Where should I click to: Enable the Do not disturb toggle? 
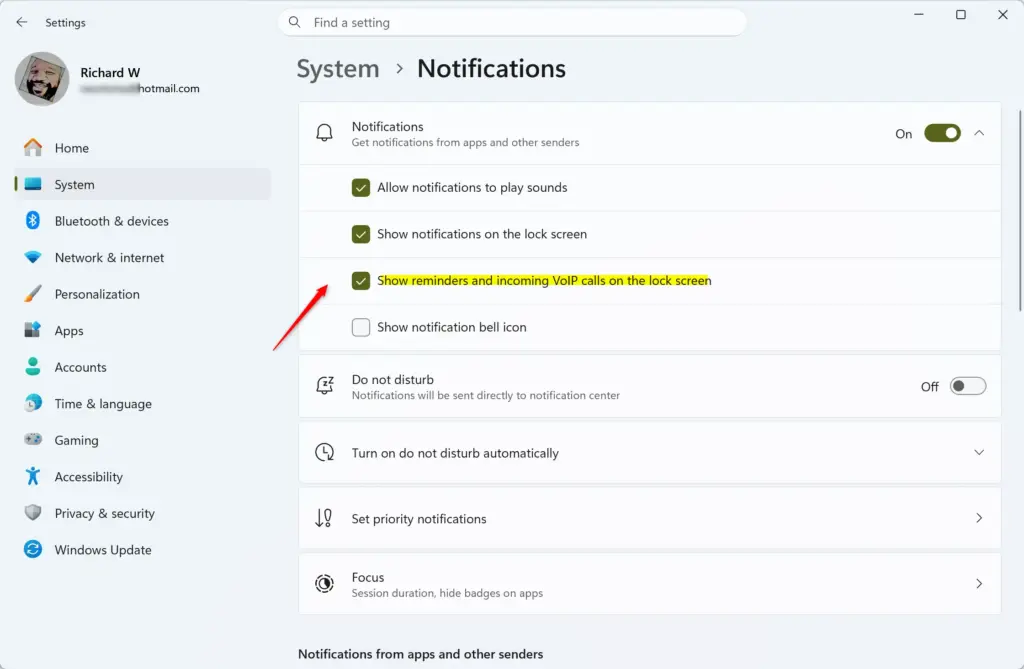968,386
